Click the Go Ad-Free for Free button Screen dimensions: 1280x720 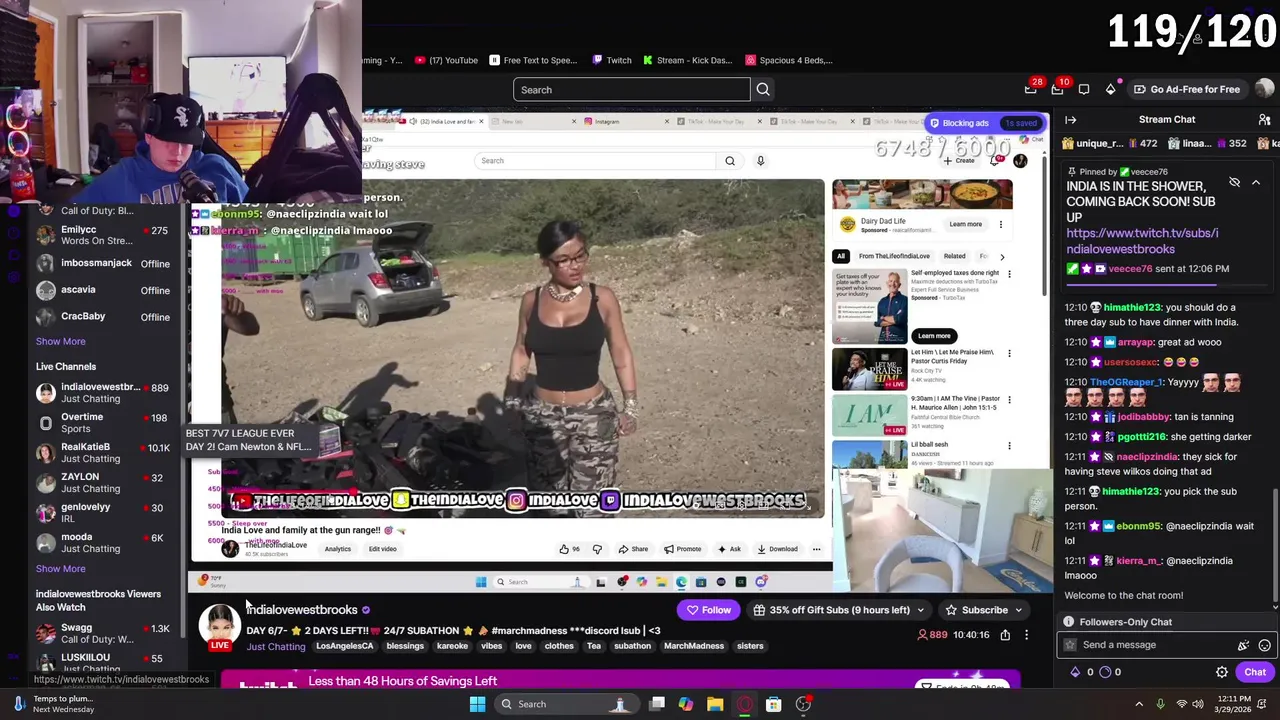point(1186,89)
